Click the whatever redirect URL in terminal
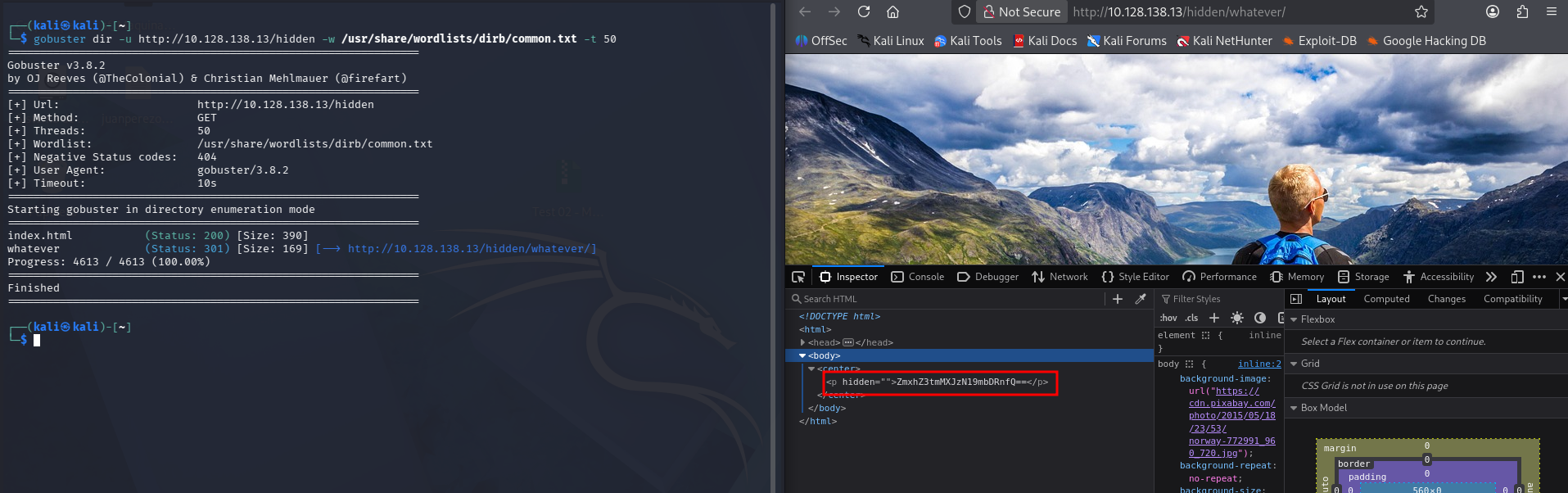 click(x=469, y=249)
